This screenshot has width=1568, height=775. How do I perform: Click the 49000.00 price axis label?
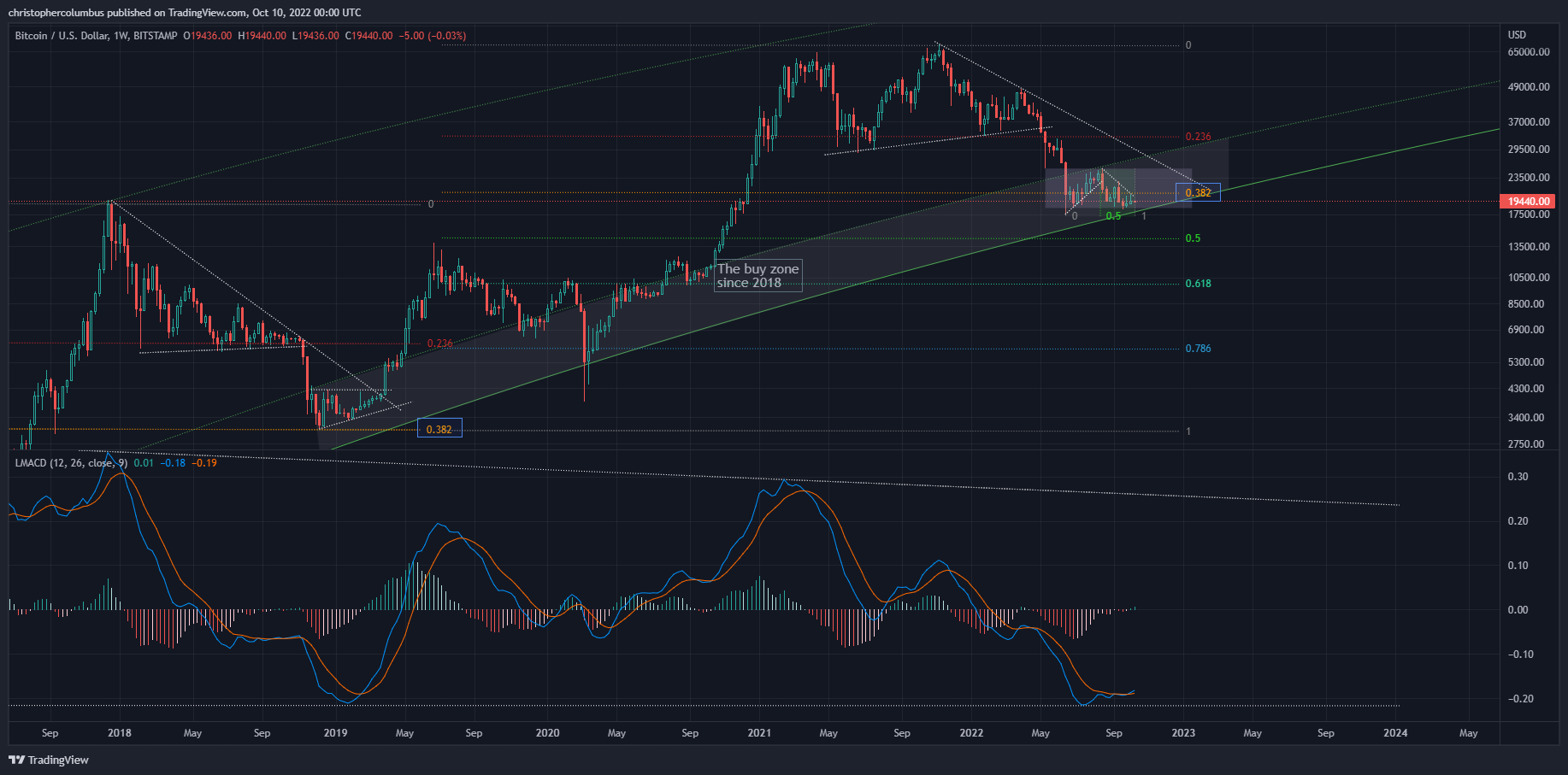pos(1529,87)
